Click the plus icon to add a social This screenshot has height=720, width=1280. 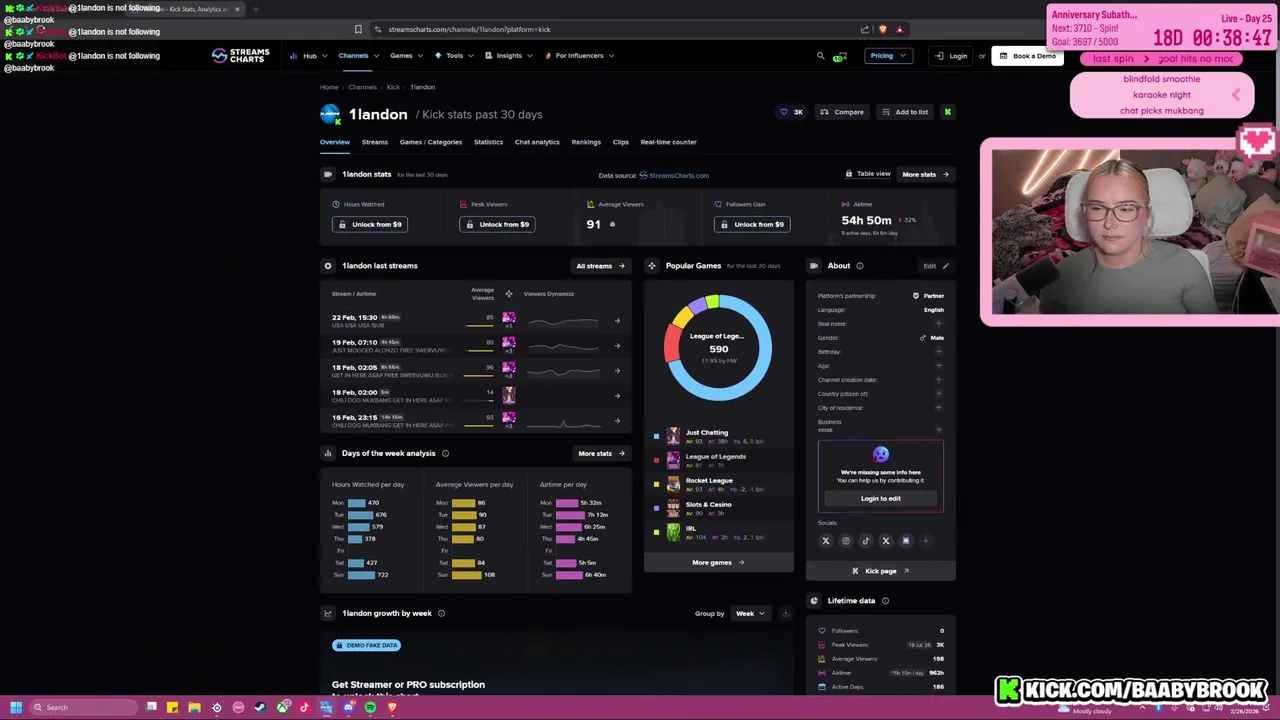pos(926,541)
